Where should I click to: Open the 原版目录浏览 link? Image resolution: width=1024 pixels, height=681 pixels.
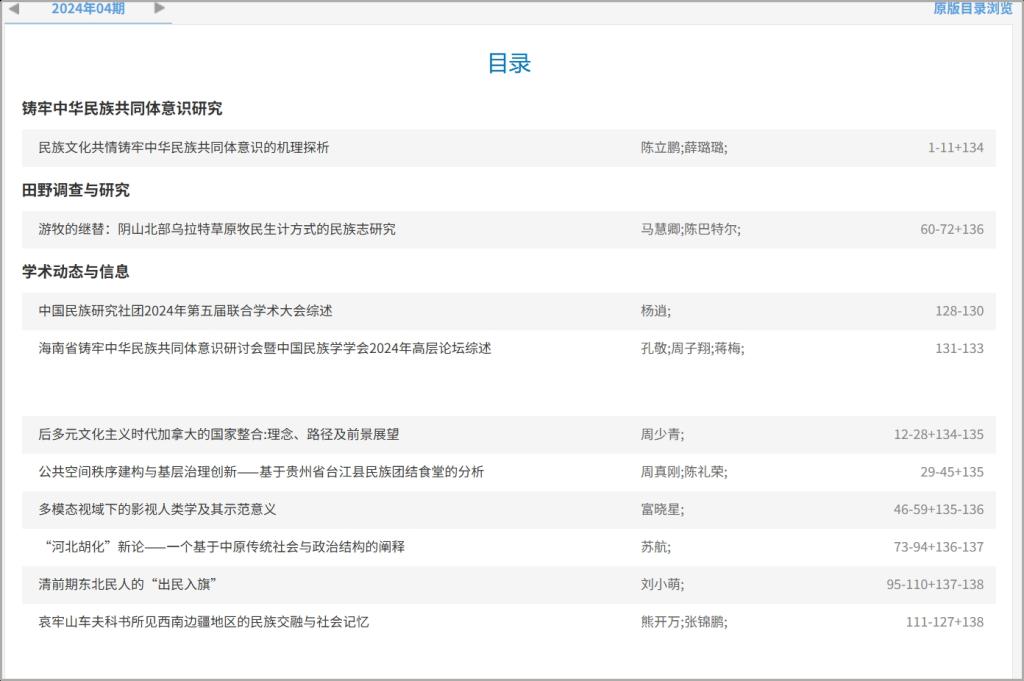(x=972, y=9)
